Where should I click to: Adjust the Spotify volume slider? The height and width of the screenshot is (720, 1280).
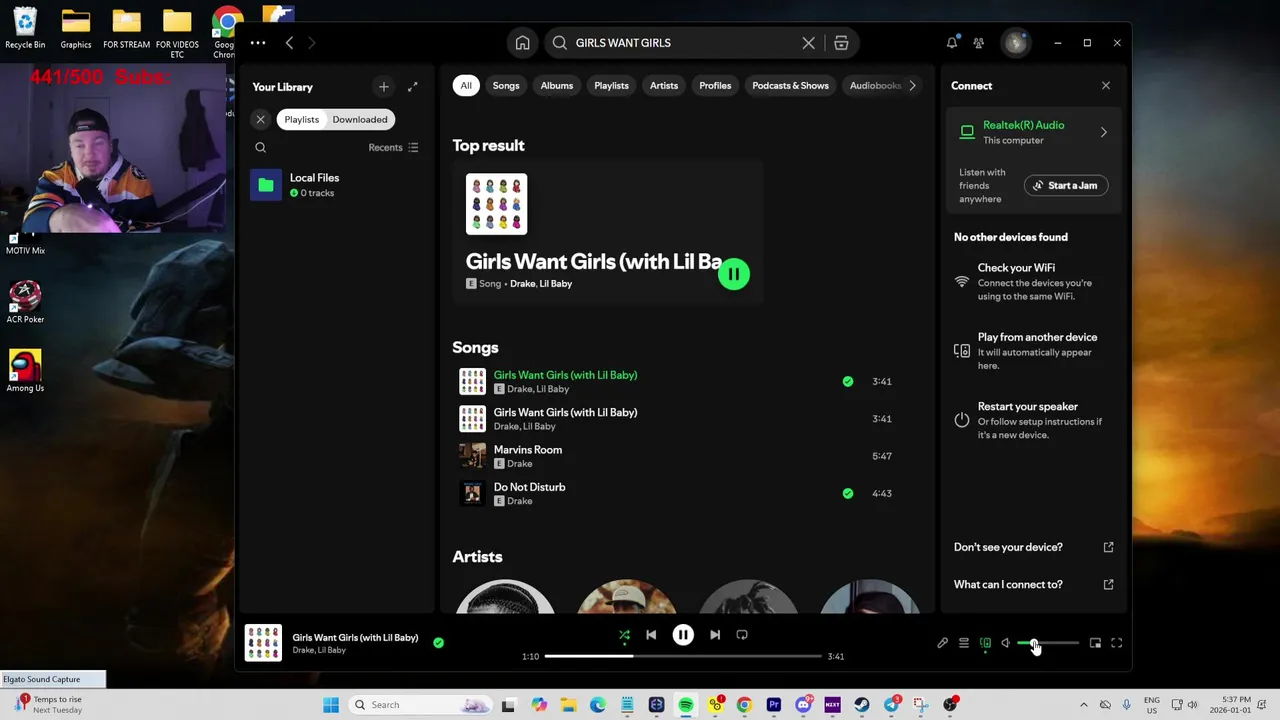pos(1048,643)
